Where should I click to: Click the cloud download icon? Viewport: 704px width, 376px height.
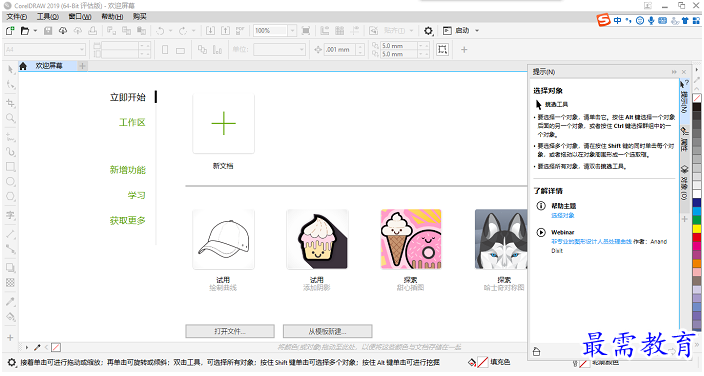(x=63, y=31)
